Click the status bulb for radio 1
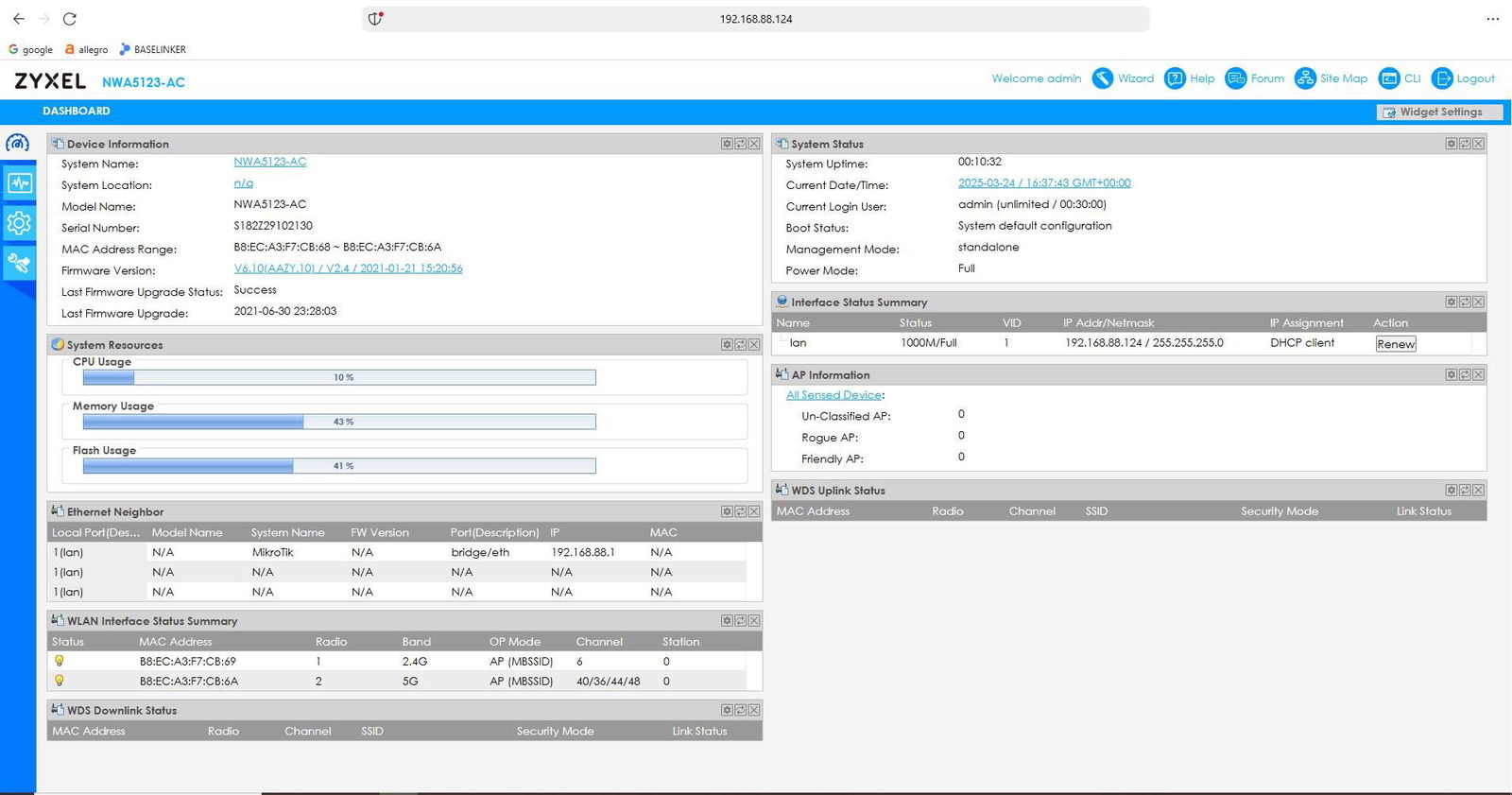Viewport: 1512px width, 795px height. 59,661
